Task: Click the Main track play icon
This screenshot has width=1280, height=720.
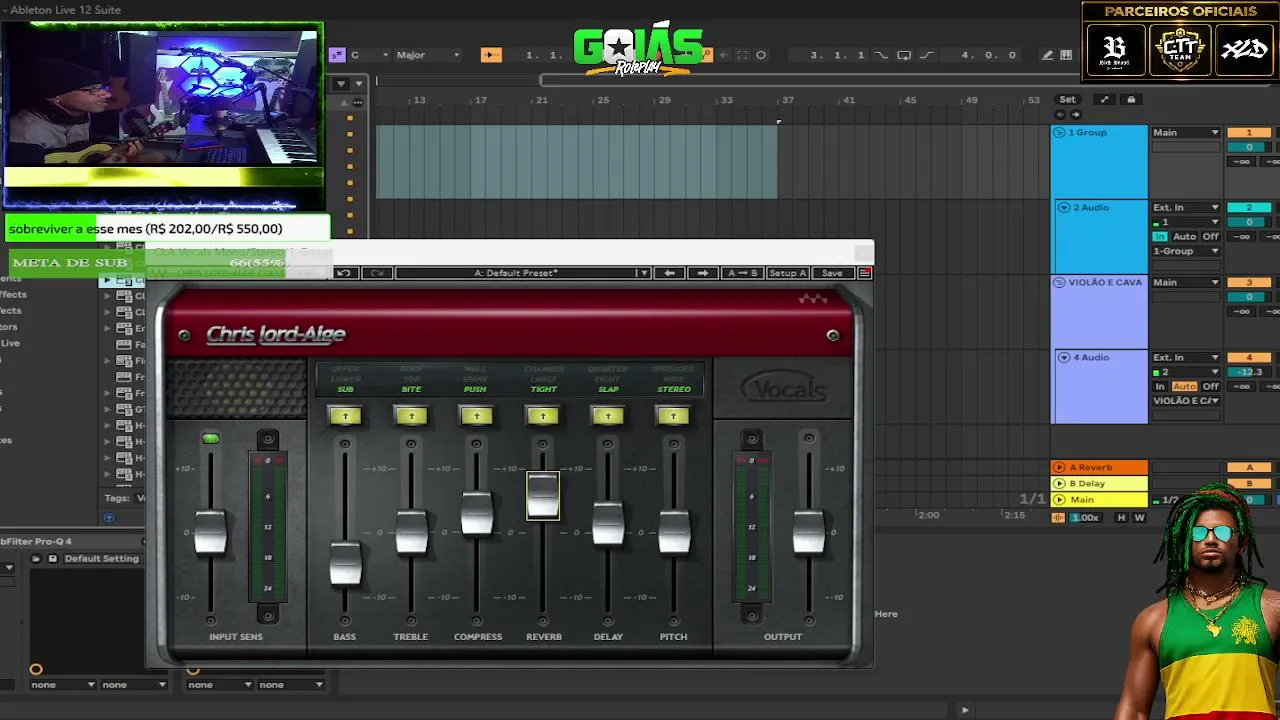Action: click(1059, 500)
